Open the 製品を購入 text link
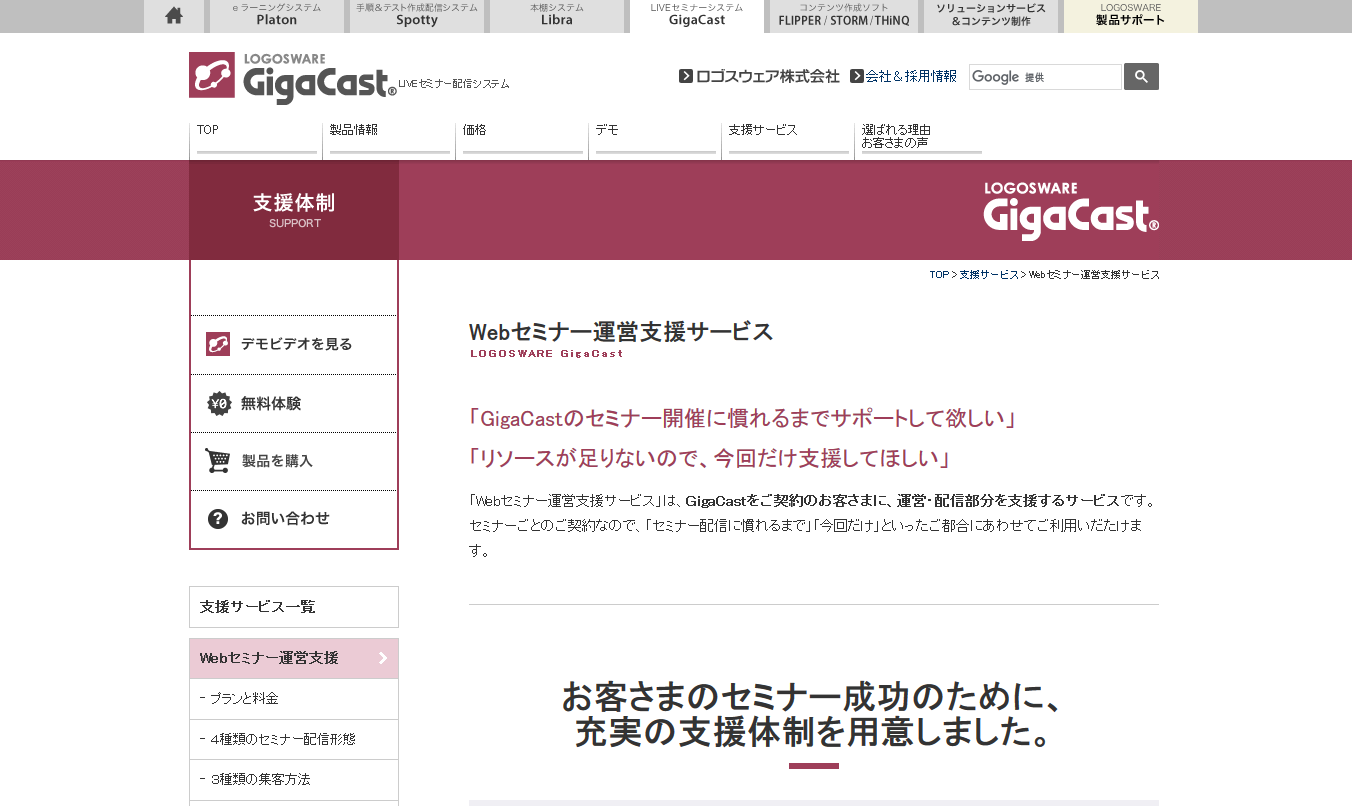The height and width of the screenshot is (806, 1352). tap(277, 461)
